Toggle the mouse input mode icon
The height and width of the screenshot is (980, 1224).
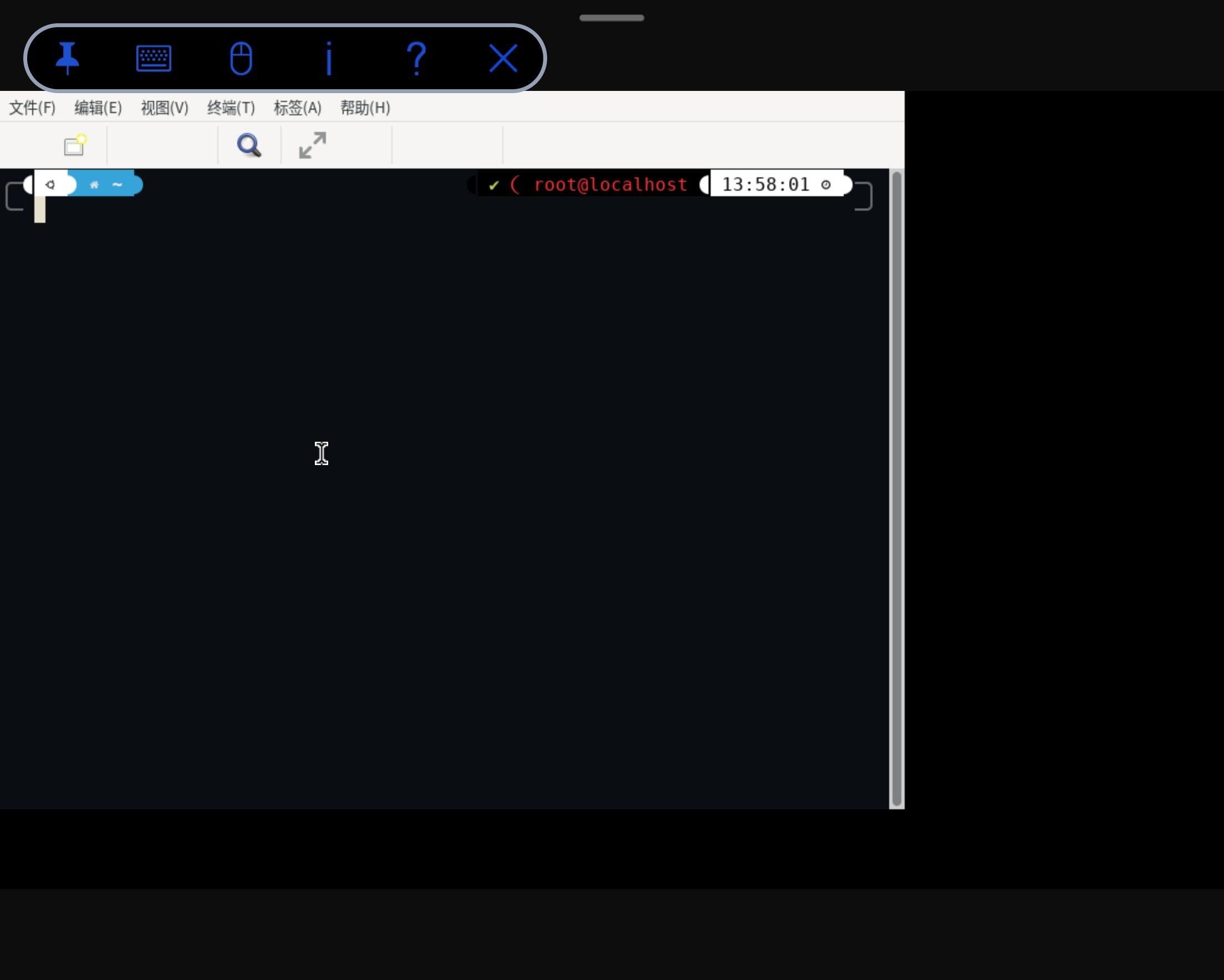pyautogui.click(x=241, y=58)
